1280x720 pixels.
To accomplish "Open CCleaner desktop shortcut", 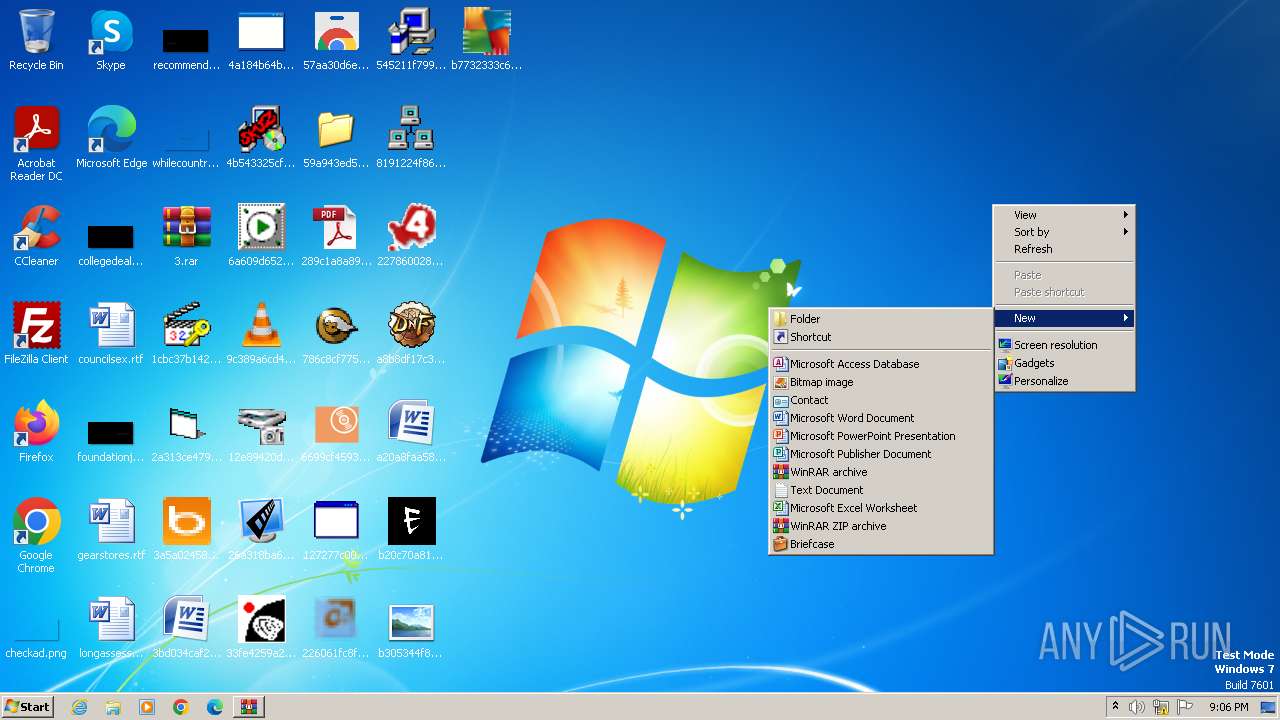I will (x=36, y=236).
